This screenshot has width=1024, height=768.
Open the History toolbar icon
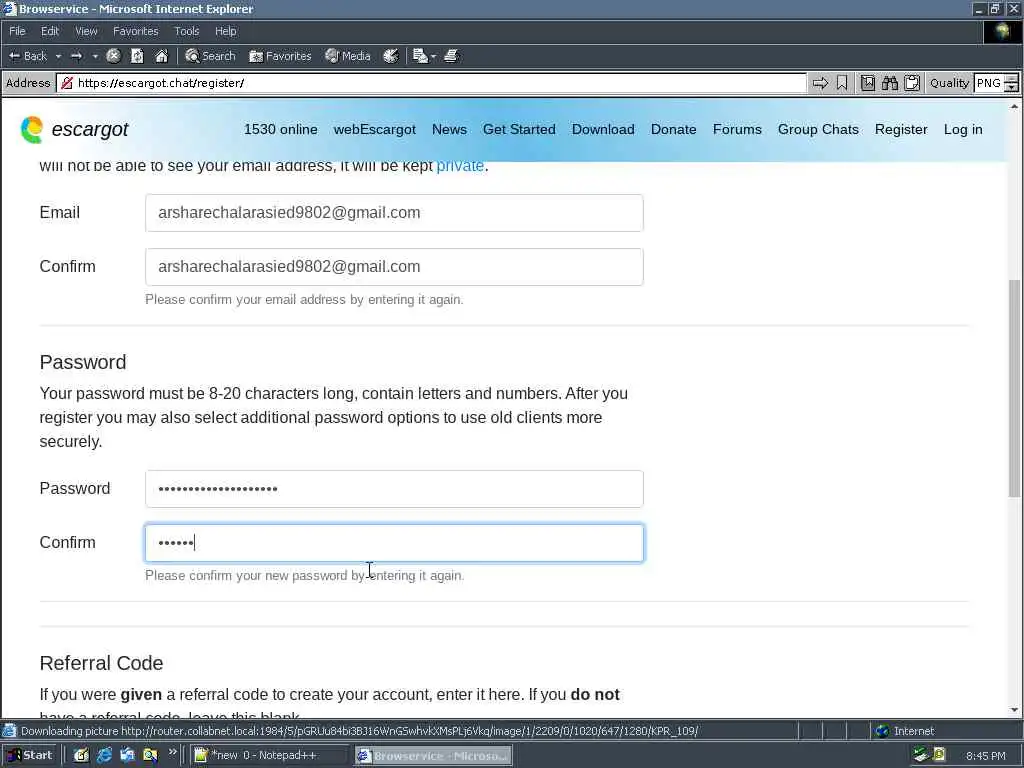click(391, 56)
